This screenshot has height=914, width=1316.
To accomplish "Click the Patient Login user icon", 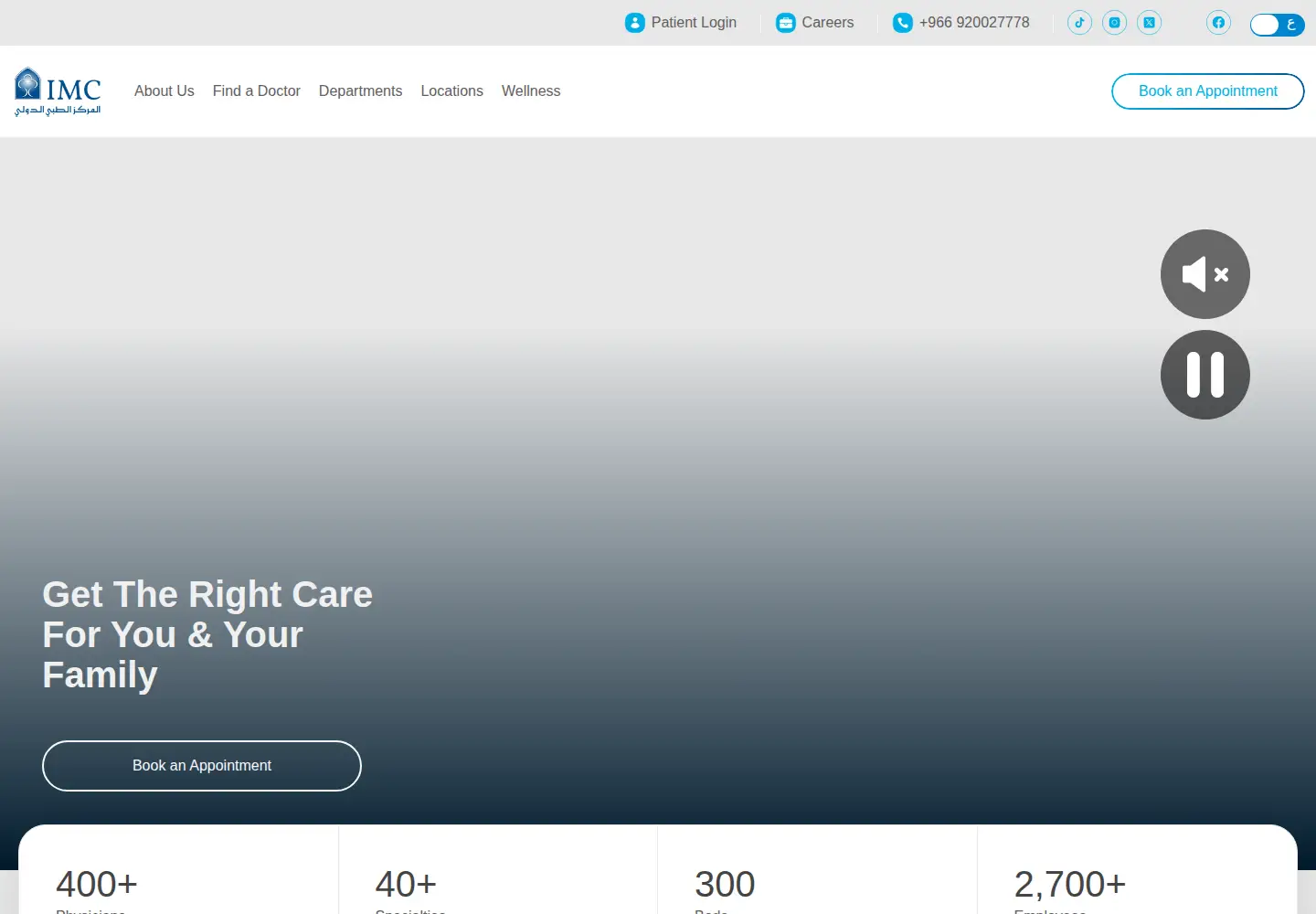I will tap(635, 23).
